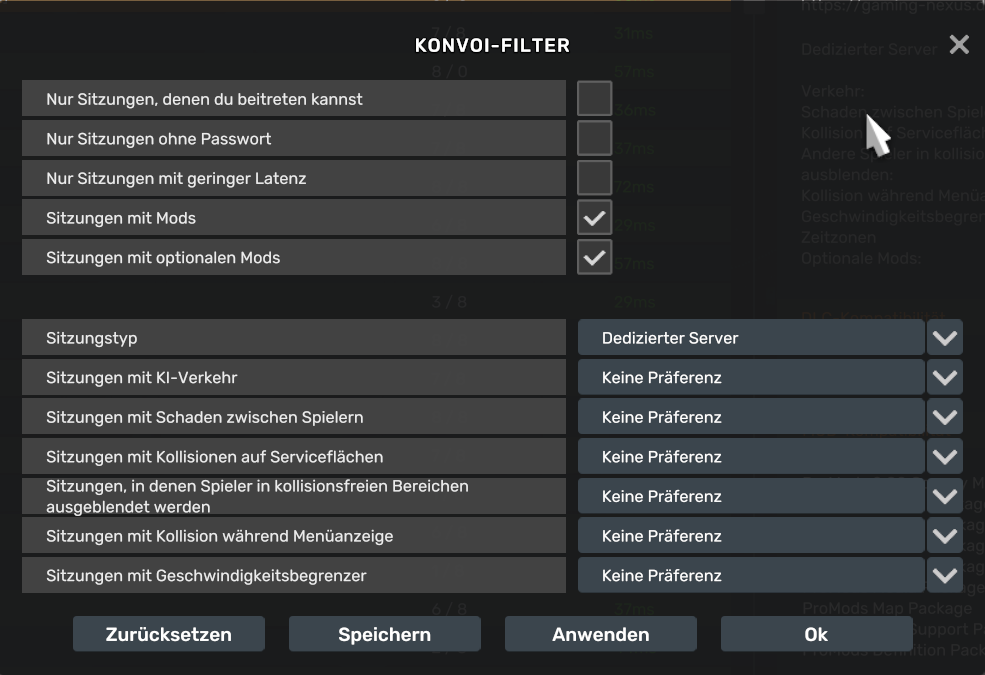Image resolution: width=985 pixels, height=675 pixels.
Task: Open the Geschwindigkeitsbegrenzer preference selector
Action: coord(750,575)
